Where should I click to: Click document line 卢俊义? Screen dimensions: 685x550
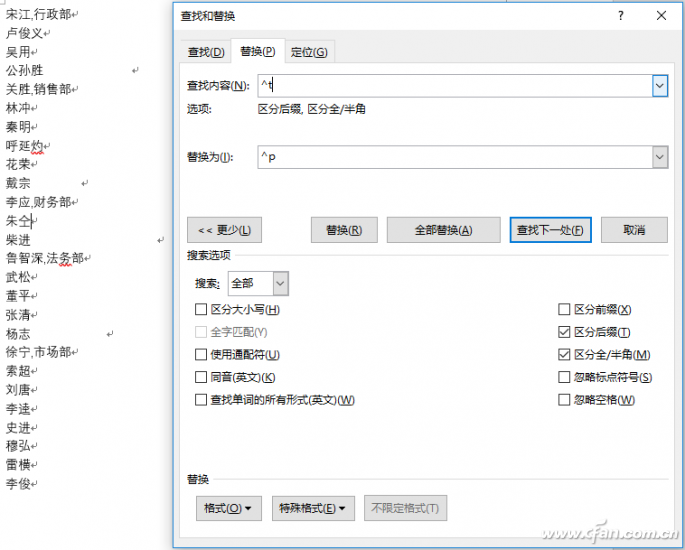pyautogui.click(x=24, y=33)
